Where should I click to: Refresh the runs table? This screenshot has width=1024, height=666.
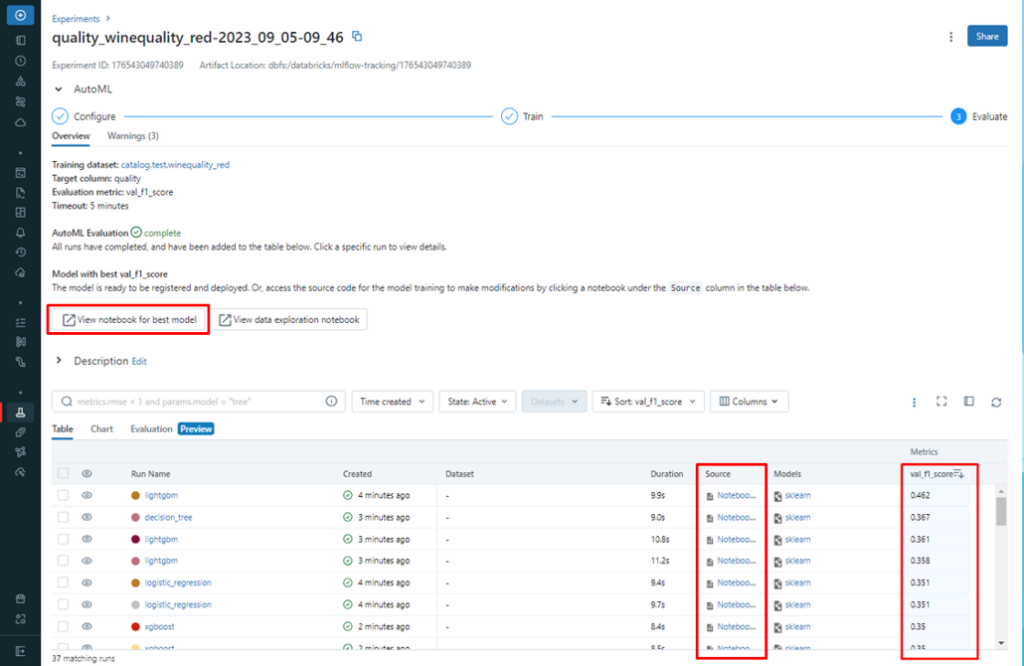(x=996, y=401)
